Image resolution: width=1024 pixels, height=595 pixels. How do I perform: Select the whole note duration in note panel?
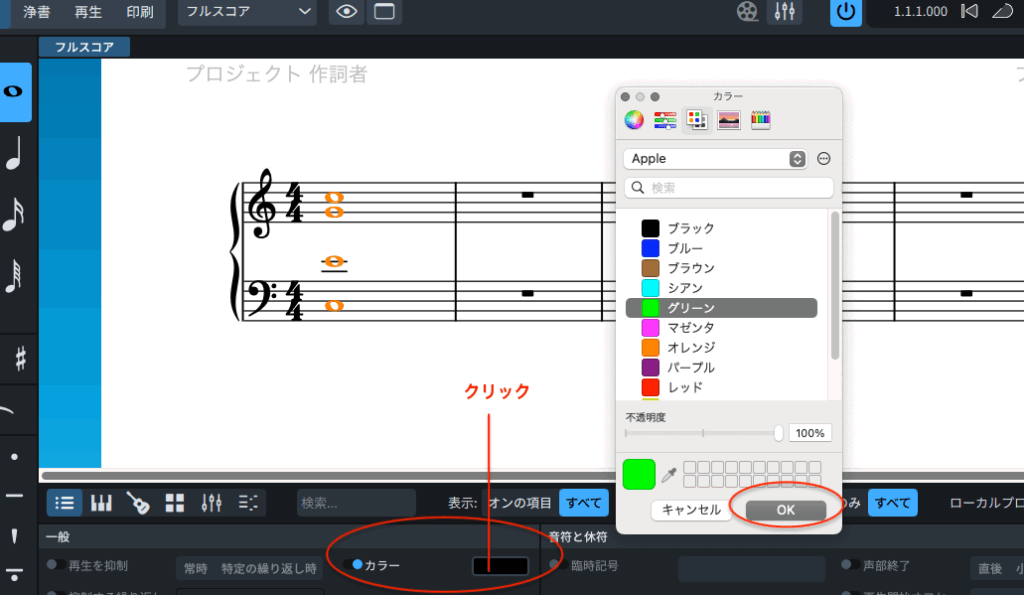(15, 92)
